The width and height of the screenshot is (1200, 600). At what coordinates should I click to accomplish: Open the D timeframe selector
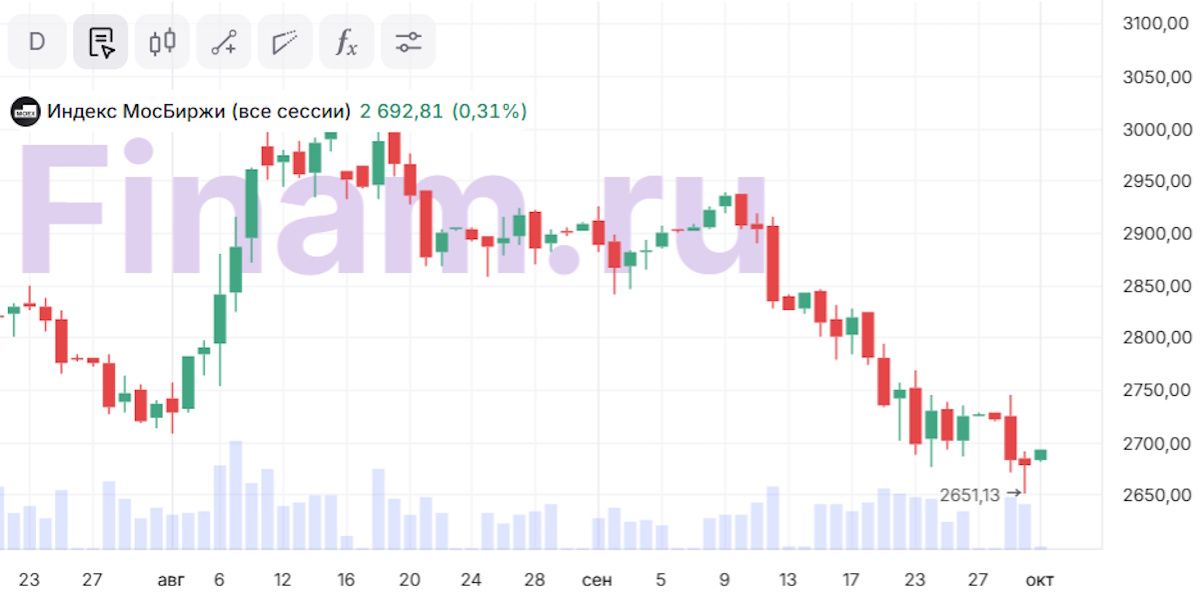coord(37,42)
